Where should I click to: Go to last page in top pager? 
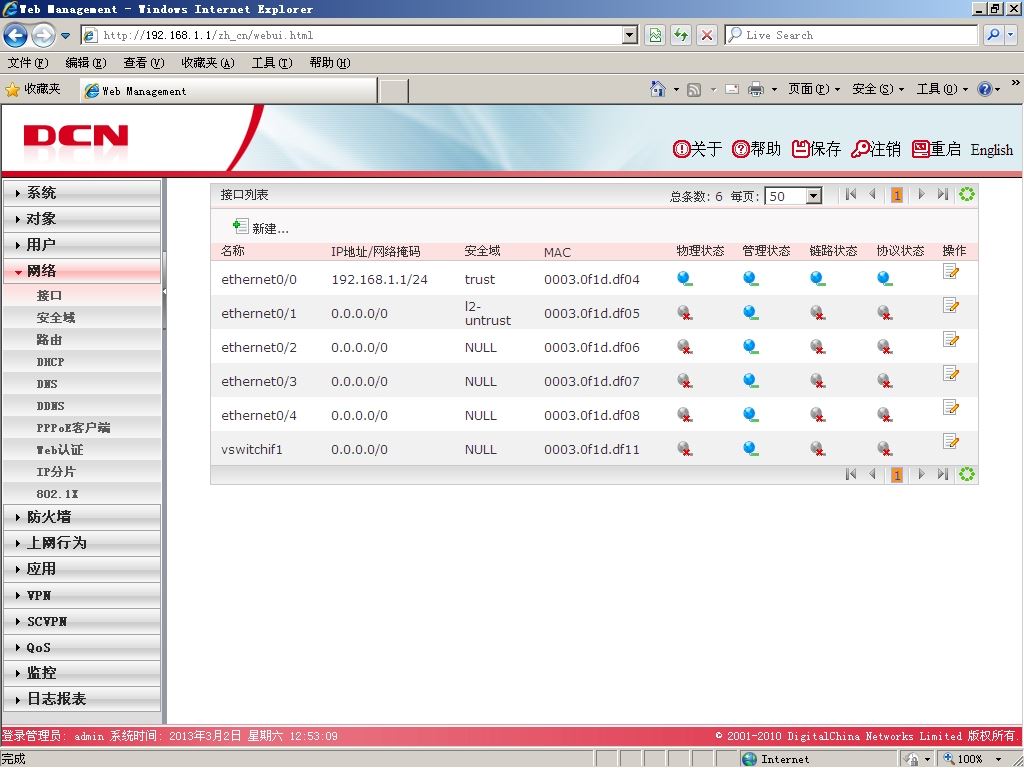click(x=942, y=195)
